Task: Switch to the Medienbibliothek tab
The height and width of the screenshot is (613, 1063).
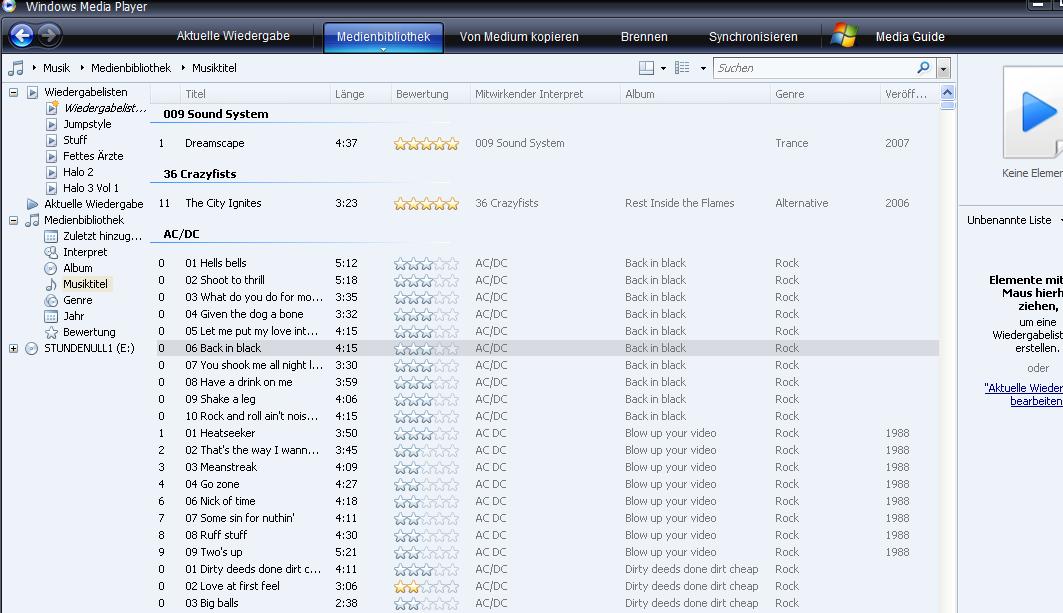Action: tap(384, 37)
